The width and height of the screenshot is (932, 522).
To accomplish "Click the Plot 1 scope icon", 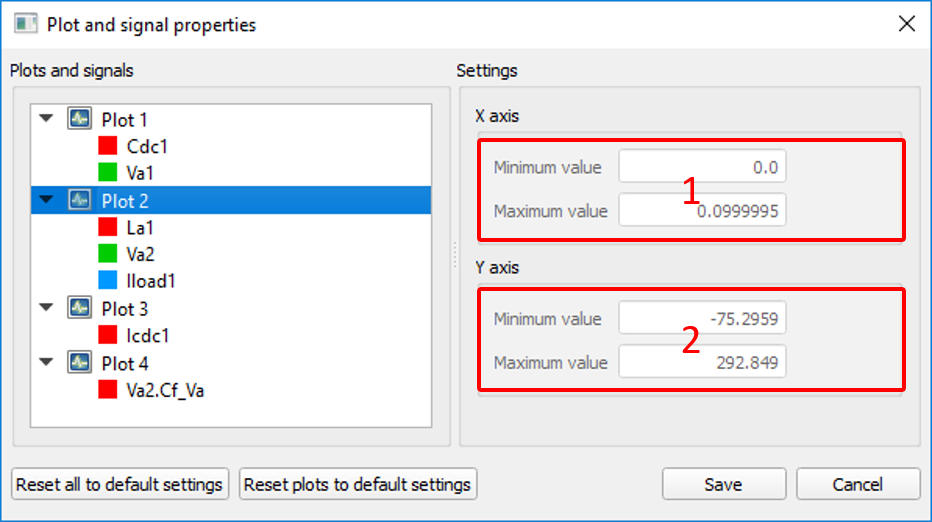I will pyautogui.click(x=79, y=118).
